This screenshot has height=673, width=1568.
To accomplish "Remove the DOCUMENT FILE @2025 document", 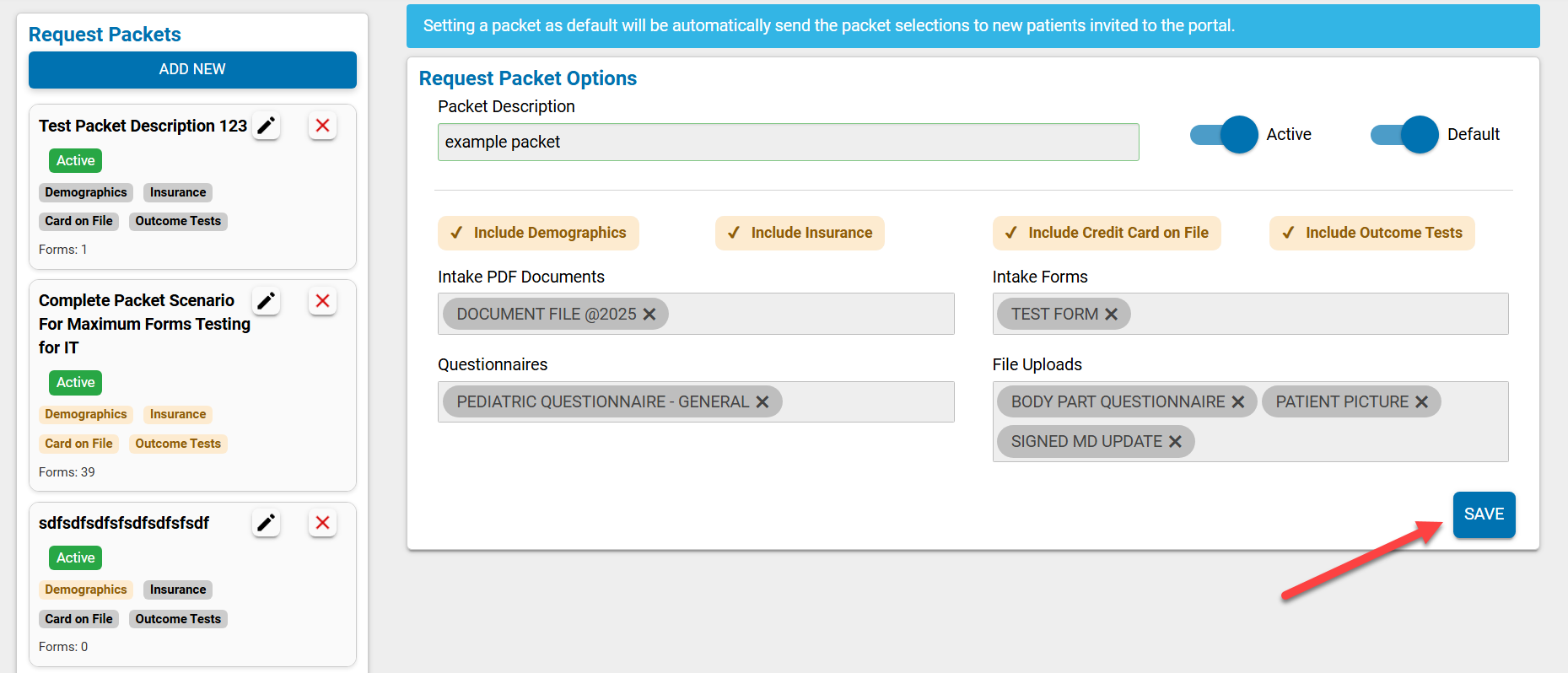I will [x=649, y=314].
